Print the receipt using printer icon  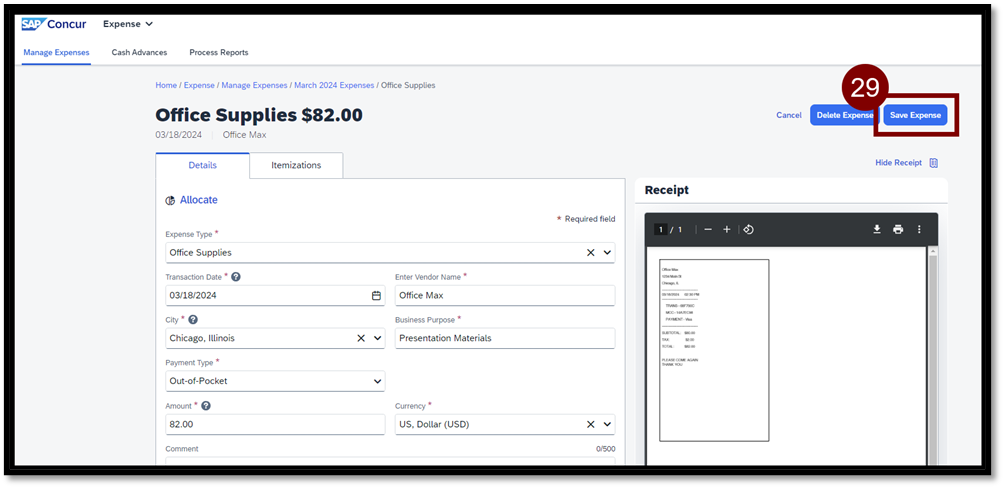tap(898, 230)
